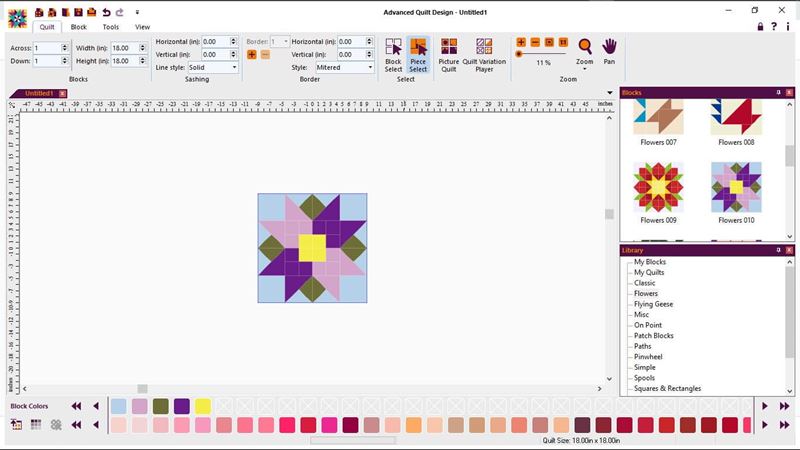800x450 pixels.
Task: Click the help question mark icon
Action: pos(774,26)
